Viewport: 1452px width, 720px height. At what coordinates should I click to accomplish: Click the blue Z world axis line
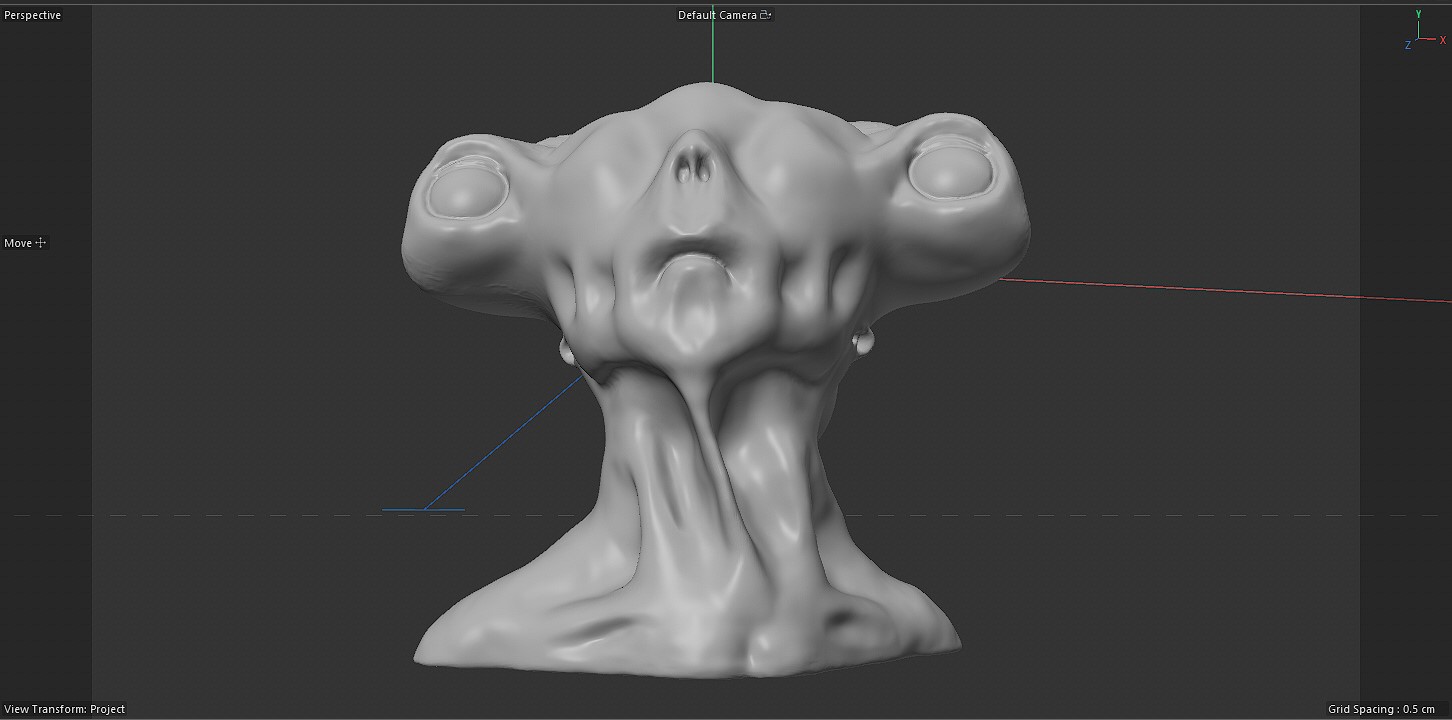tap(500, 446)
